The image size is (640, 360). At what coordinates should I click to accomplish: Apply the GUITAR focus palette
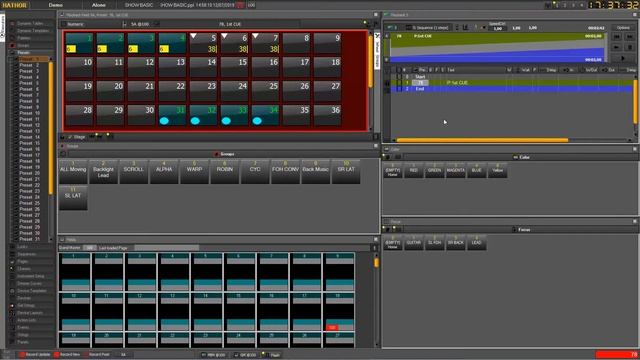413,242
